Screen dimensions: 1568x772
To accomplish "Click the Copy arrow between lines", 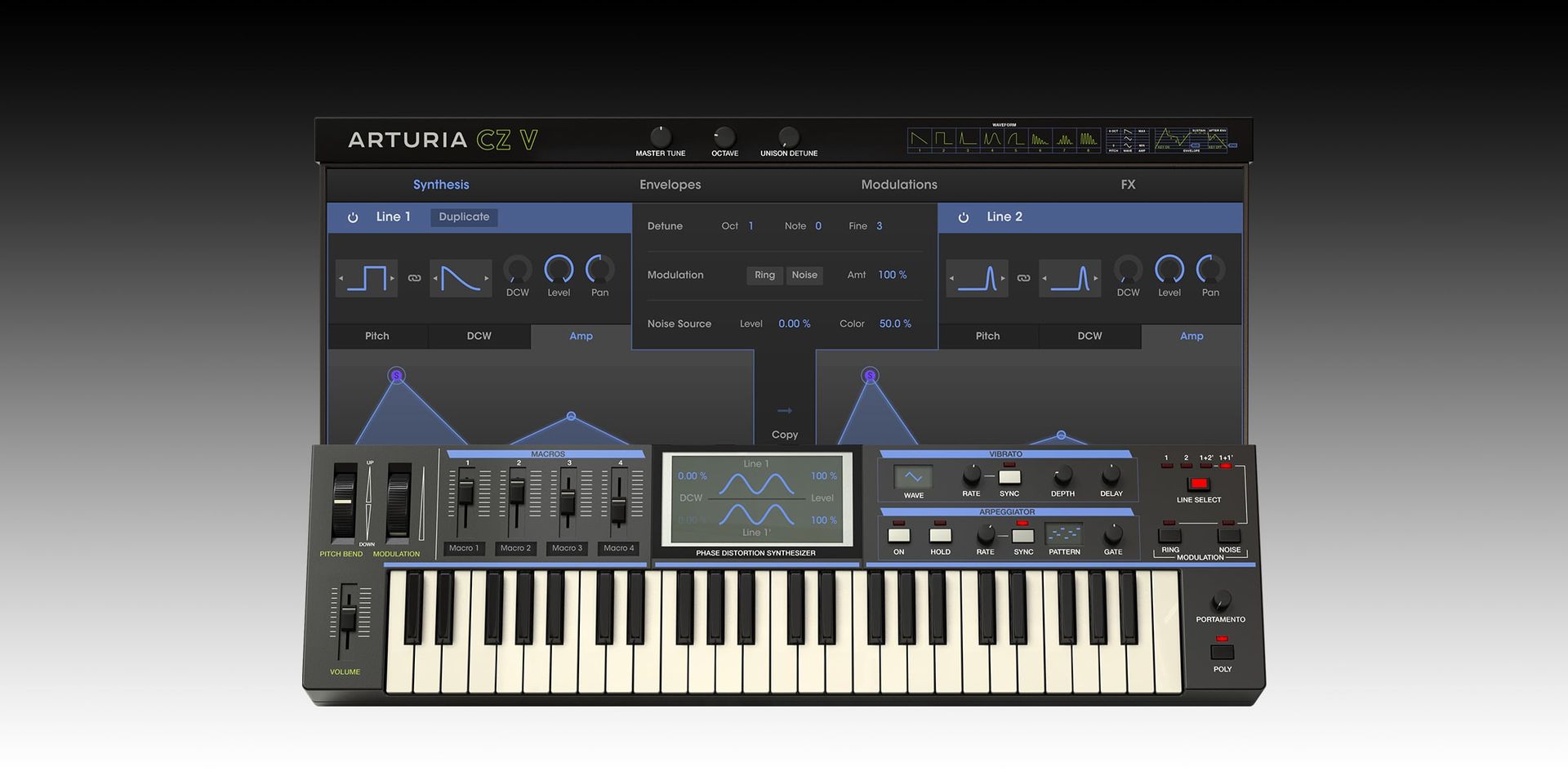I will (785, 411).
